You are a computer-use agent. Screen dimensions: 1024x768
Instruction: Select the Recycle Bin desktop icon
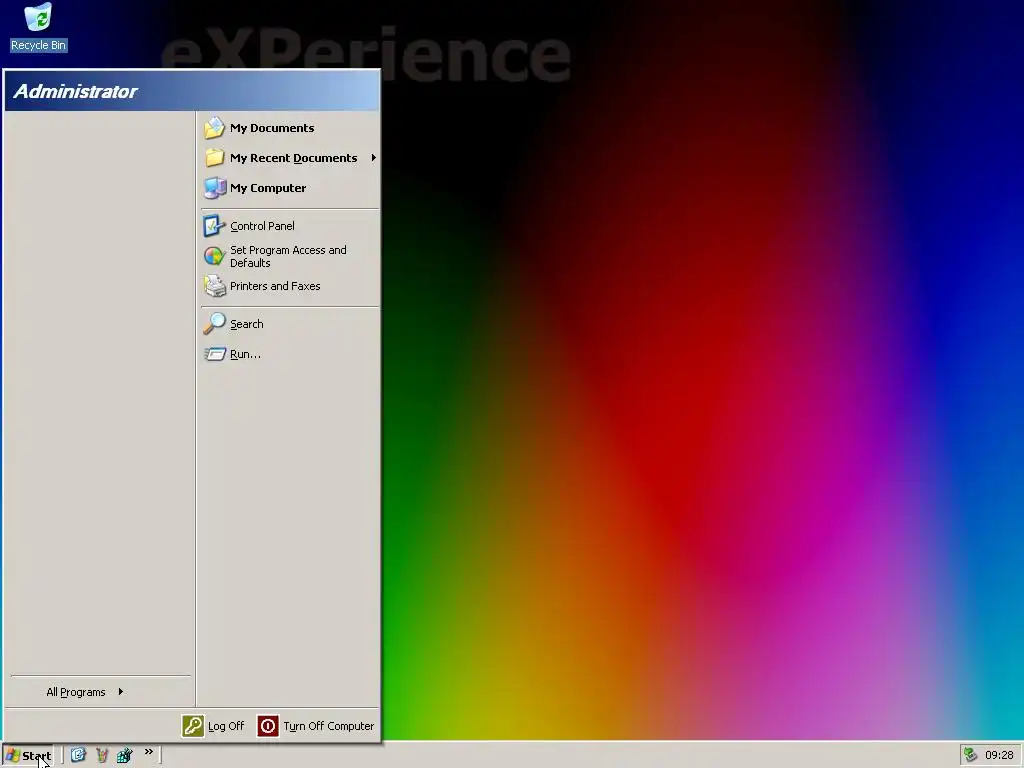point(39,27)
